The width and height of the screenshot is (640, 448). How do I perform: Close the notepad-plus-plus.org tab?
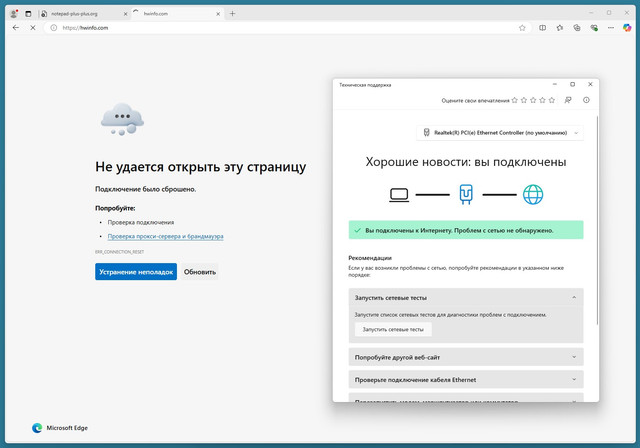(125, 14)
